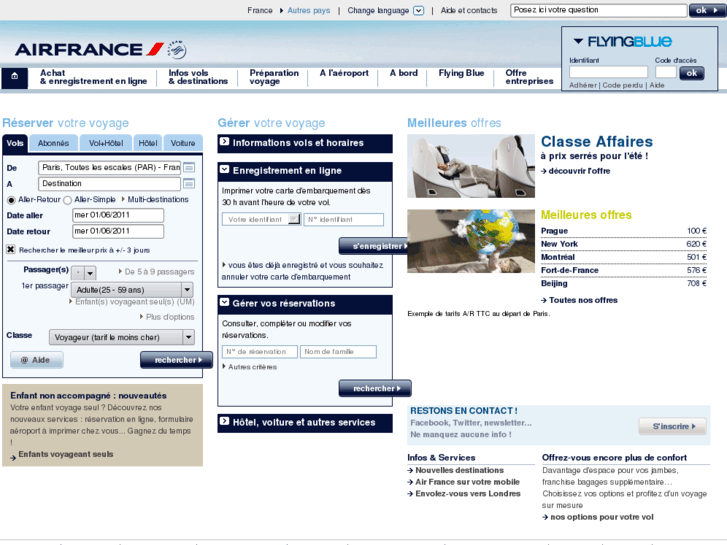Open the 1er passager age dropdown

(132, 290)
